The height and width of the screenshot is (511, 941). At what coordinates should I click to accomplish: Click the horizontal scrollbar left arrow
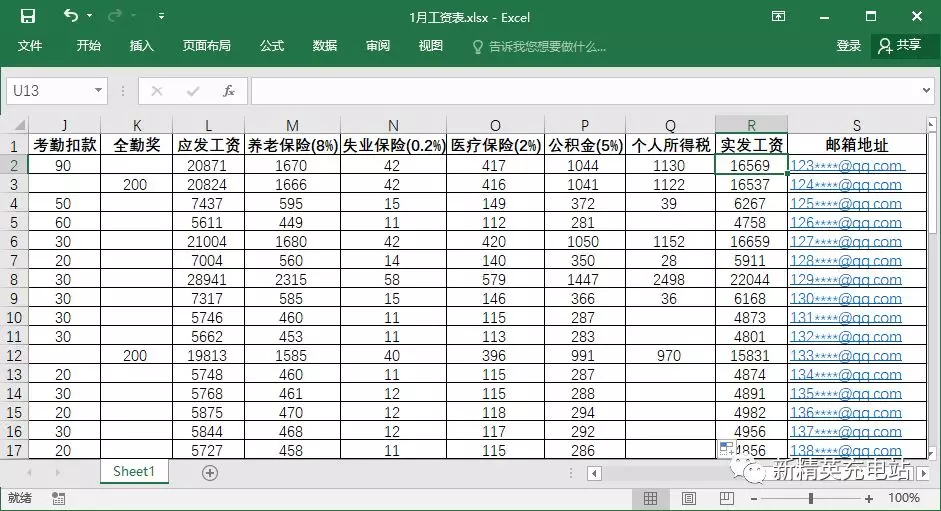[x=594, y=473]
